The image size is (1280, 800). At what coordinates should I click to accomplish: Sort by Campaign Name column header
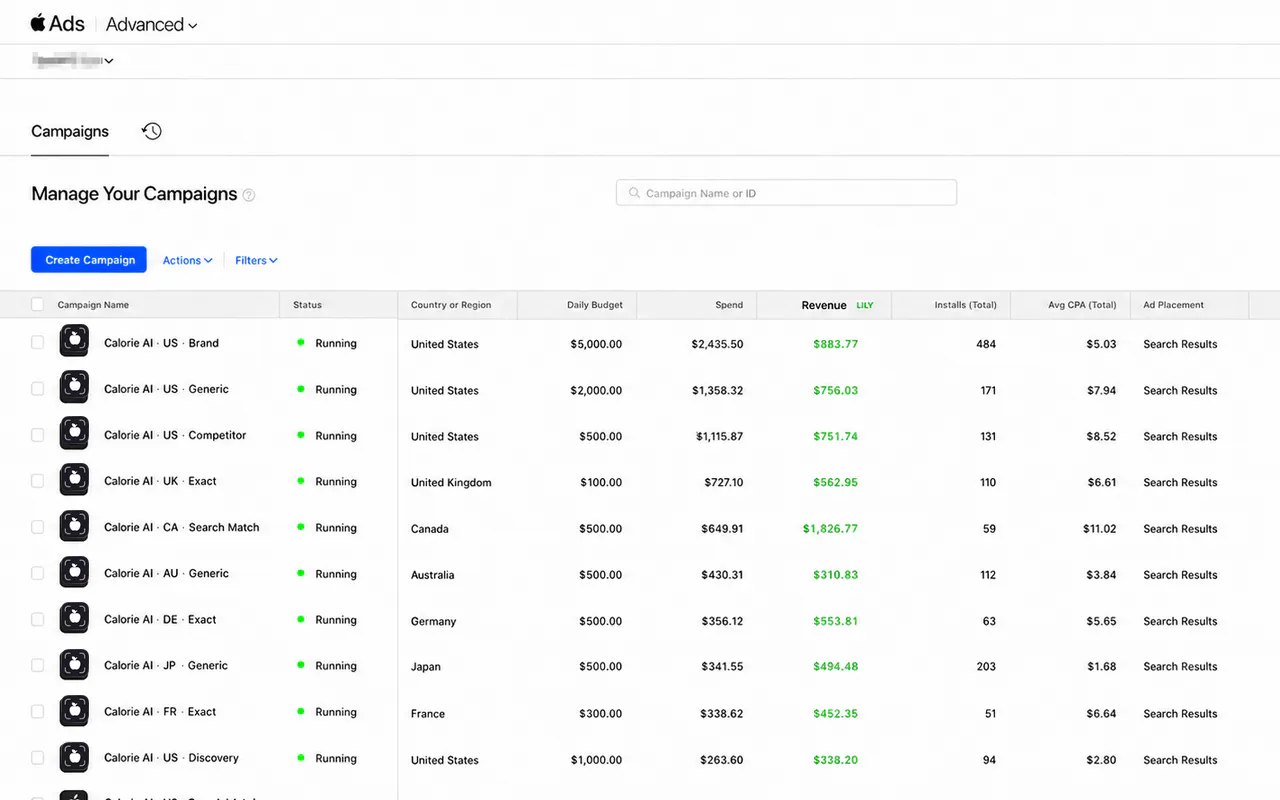point(93,305)
